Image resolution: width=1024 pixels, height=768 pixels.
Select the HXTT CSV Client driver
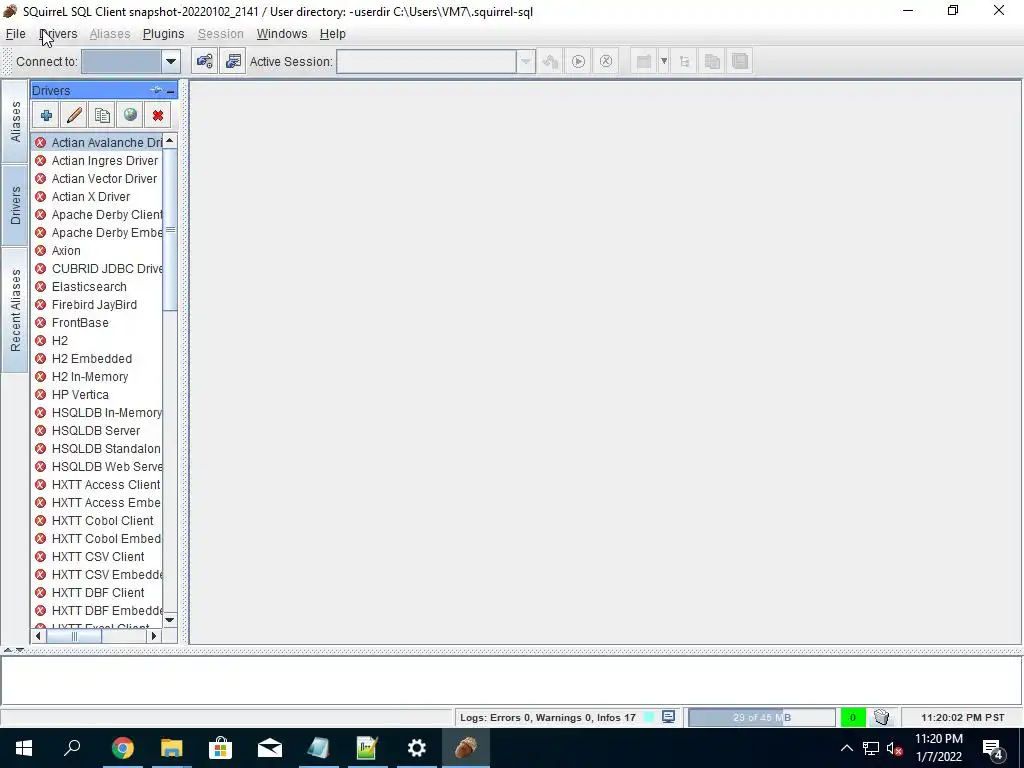pyautogui.click(x=97, y=556)
